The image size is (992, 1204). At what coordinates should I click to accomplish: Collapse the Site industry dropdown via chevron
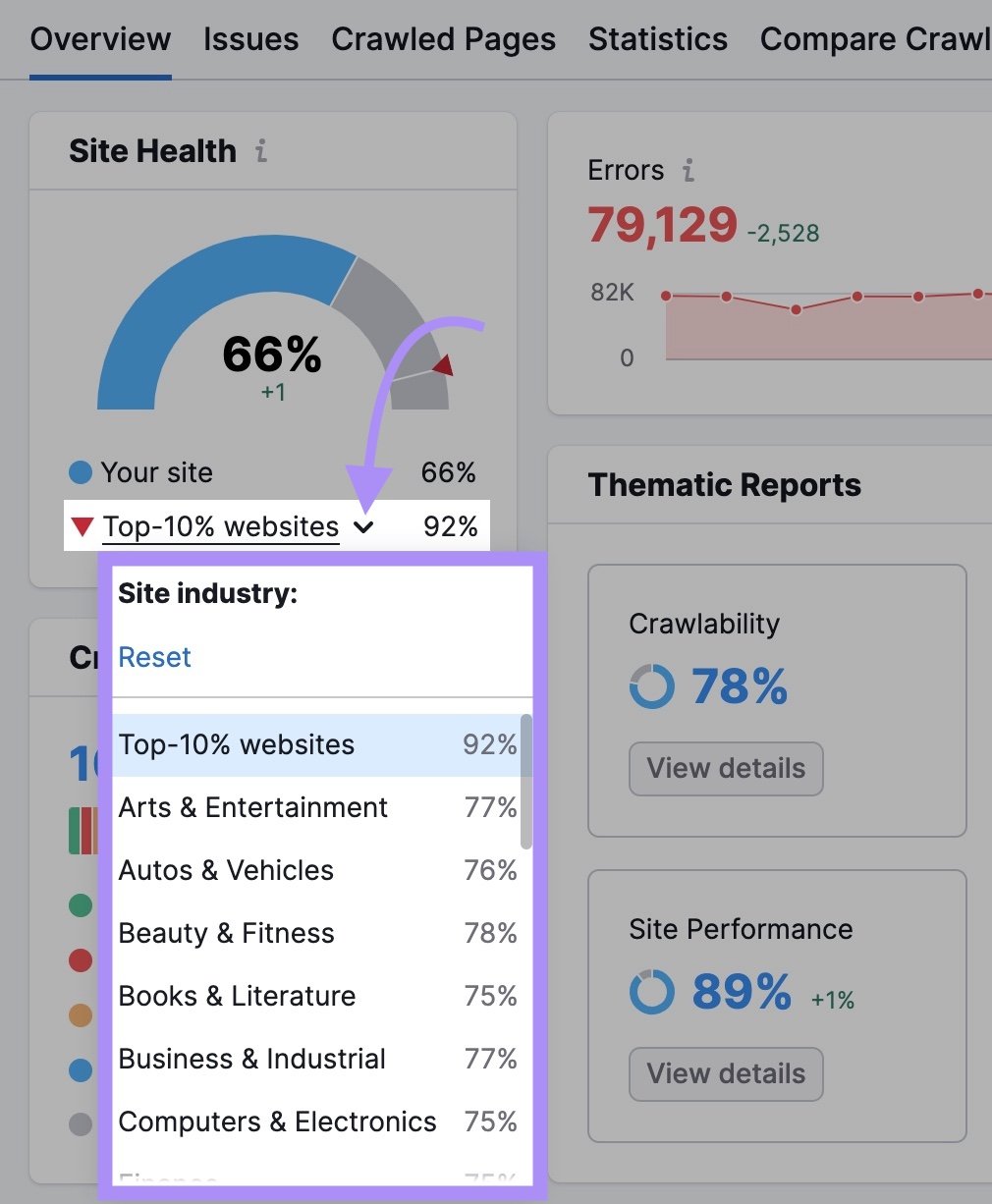click(364, 526)
